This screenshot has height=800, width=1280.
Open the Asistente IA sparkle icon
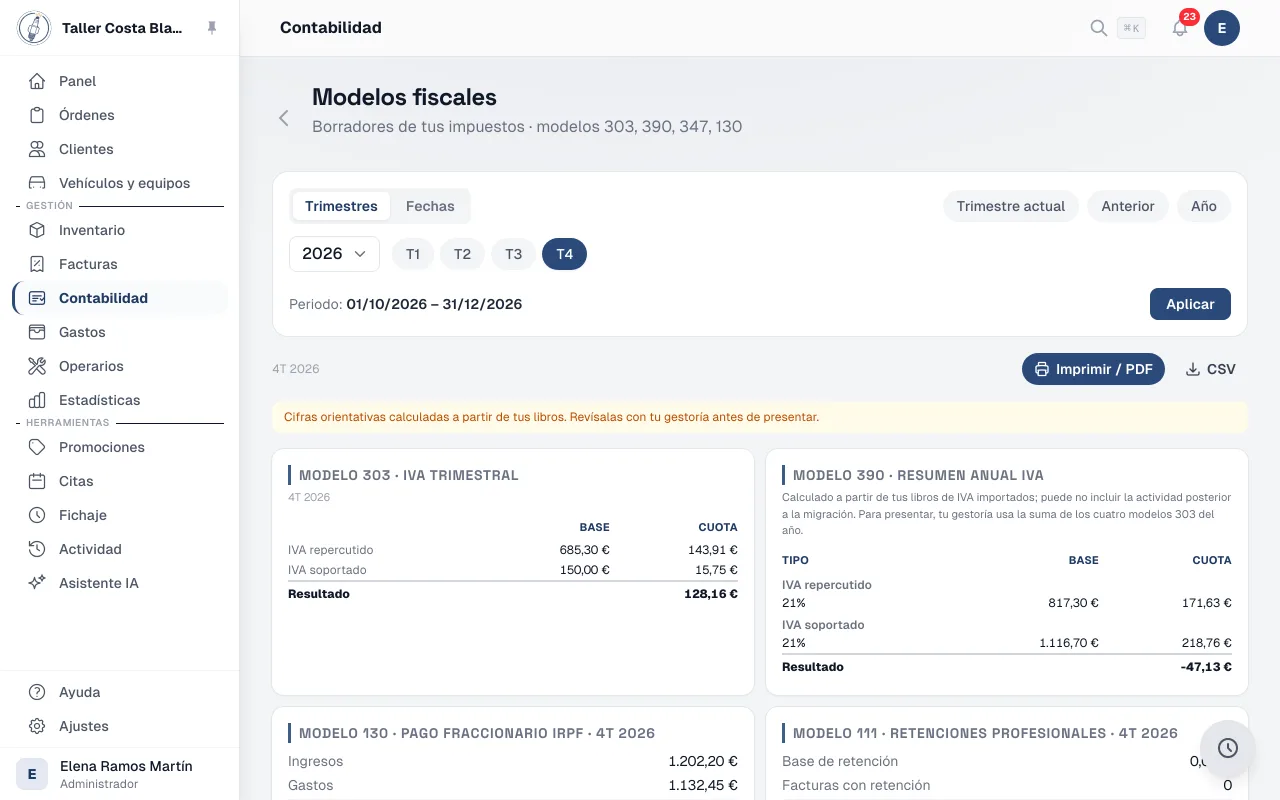coord(37,583)
